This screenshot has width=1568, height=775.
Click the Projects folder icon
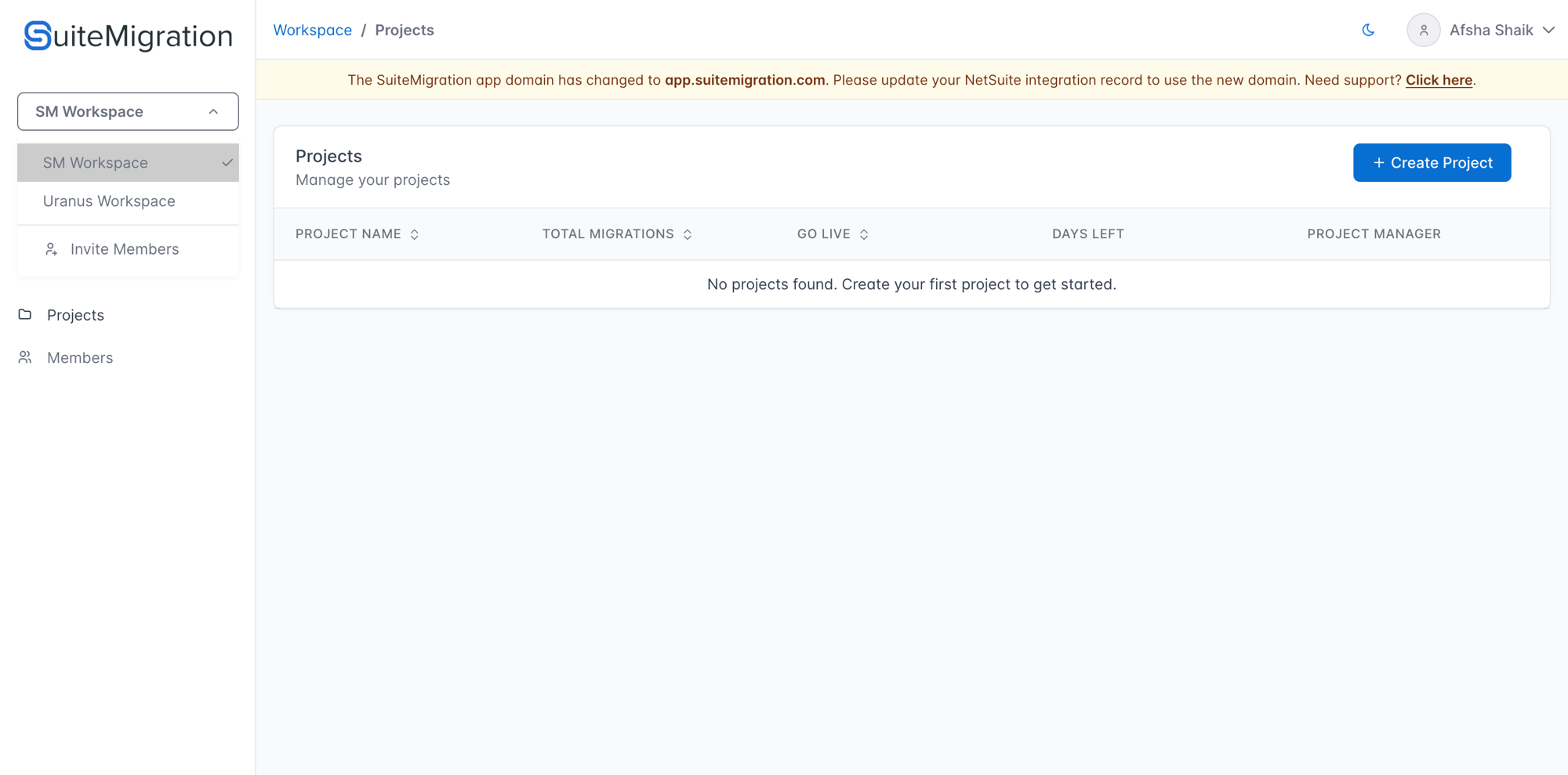pos(25,314)
